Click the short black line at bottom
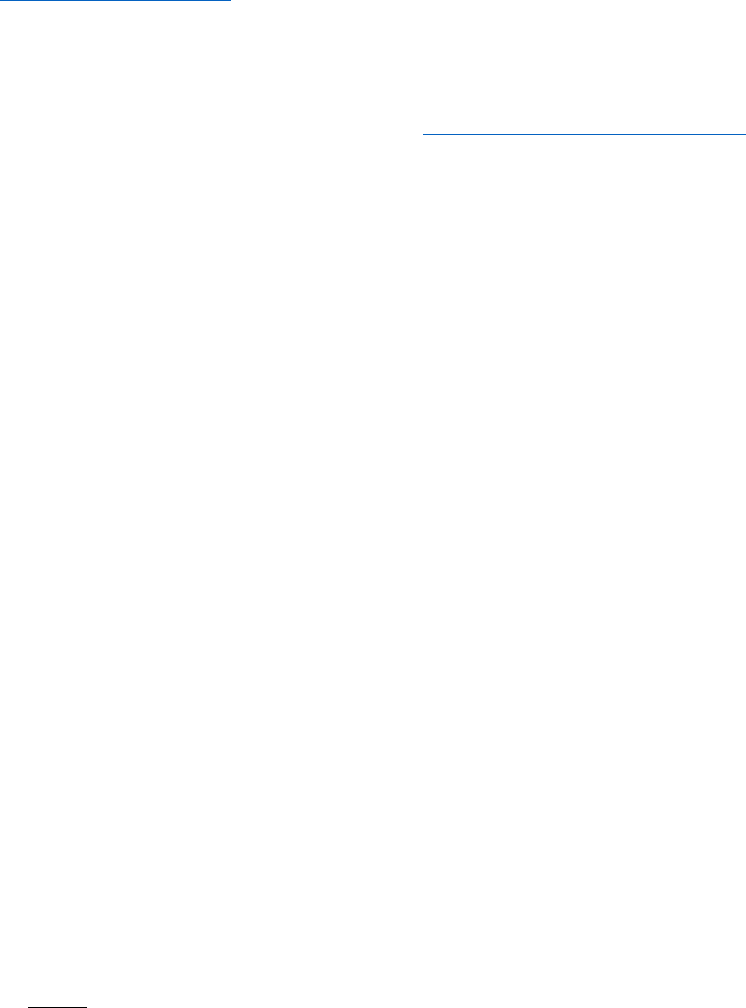This screenshot has height=1008, width=746. pyautogui.click(x=57, y=1007)
